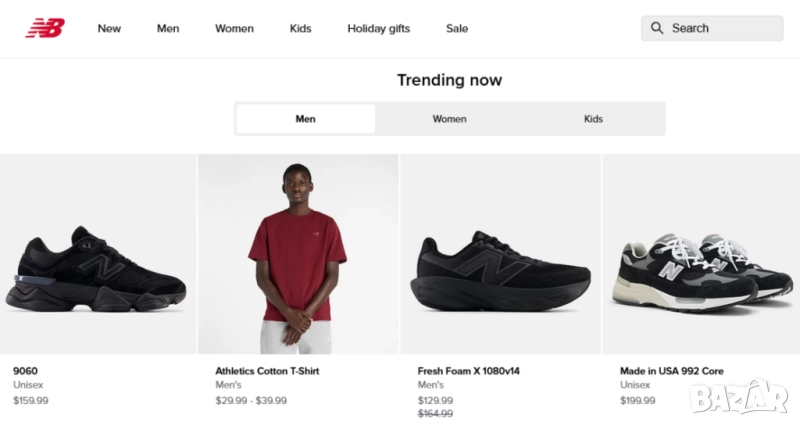Screen dimensions: 800x426
Task: Open the Sale section
Action: click(x=457, y=28)
